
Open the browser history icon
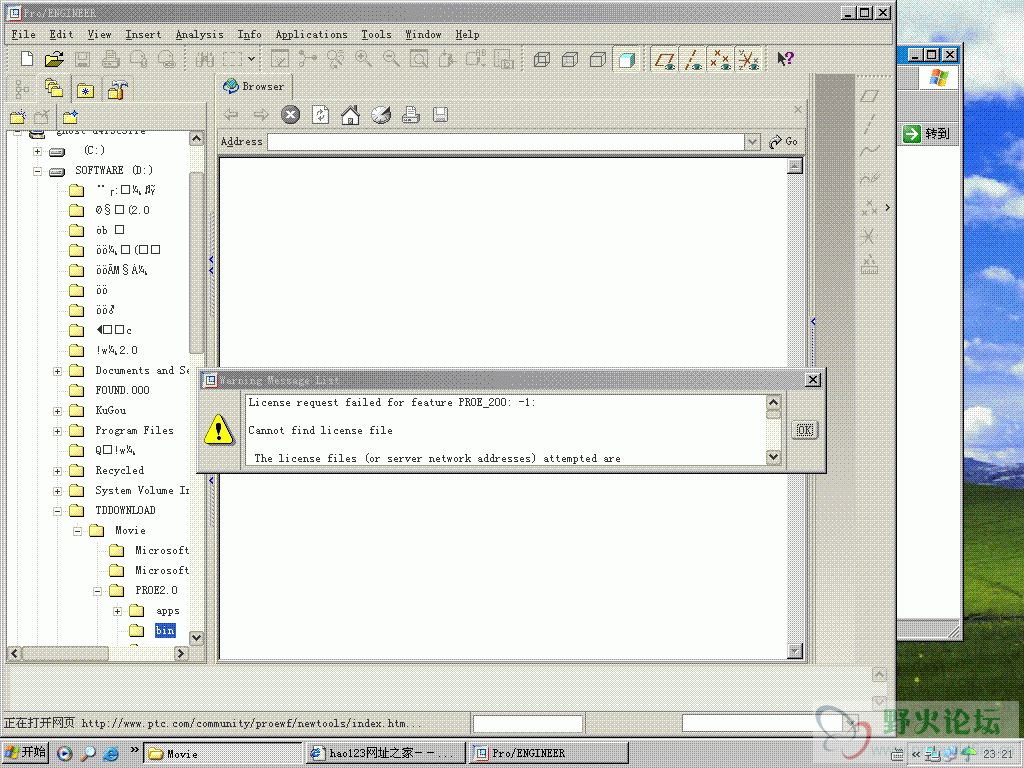coord(381,115)
